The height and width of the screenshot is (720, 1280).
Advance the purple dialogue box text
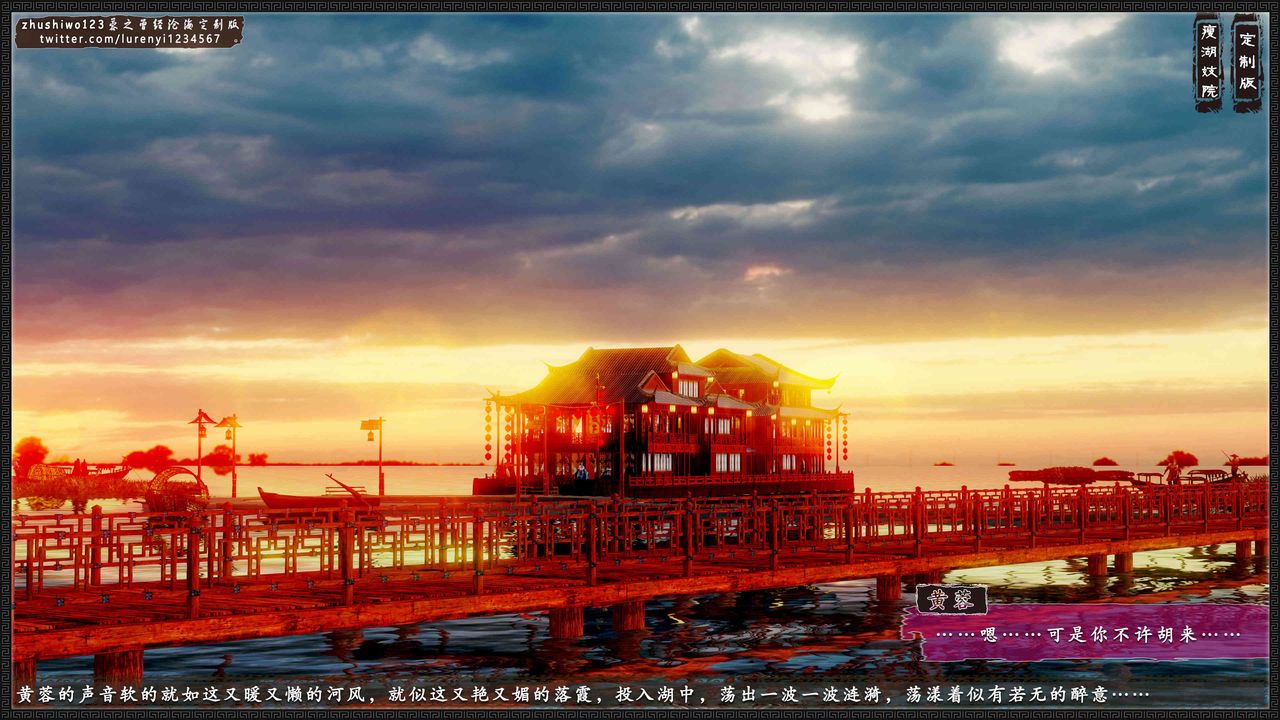(1088, 634)
